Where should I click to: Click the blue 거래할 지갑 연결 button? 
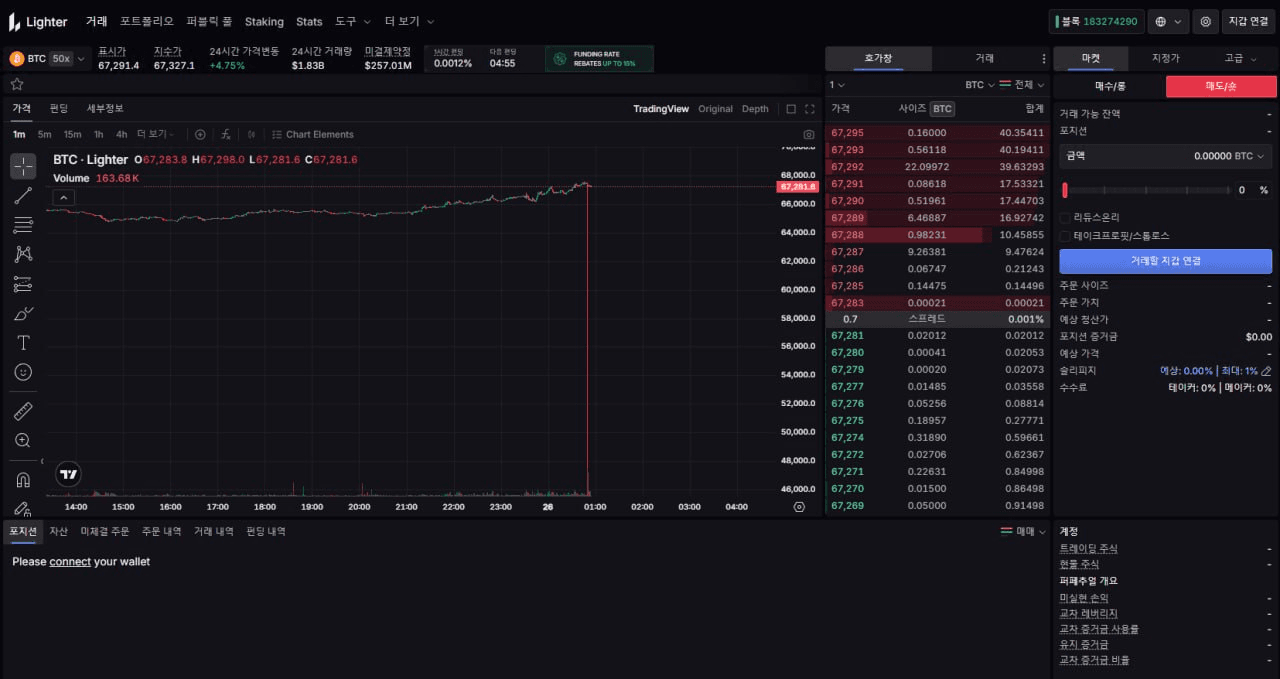(1165, 261)
